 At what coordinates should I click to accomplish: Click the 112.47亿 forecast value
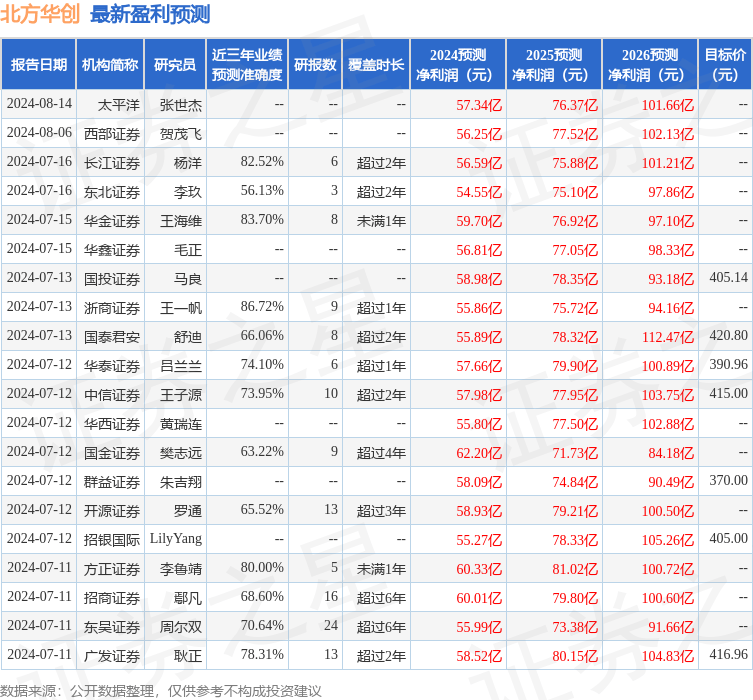(668, 337)
